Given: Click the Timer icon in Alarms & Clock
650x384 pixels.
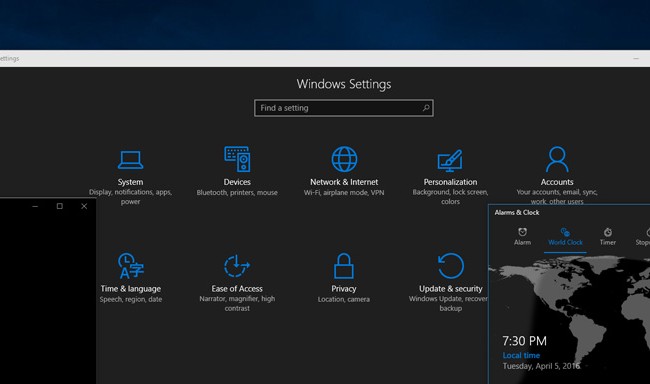Looking at the screenshot, I should (608, 232).
